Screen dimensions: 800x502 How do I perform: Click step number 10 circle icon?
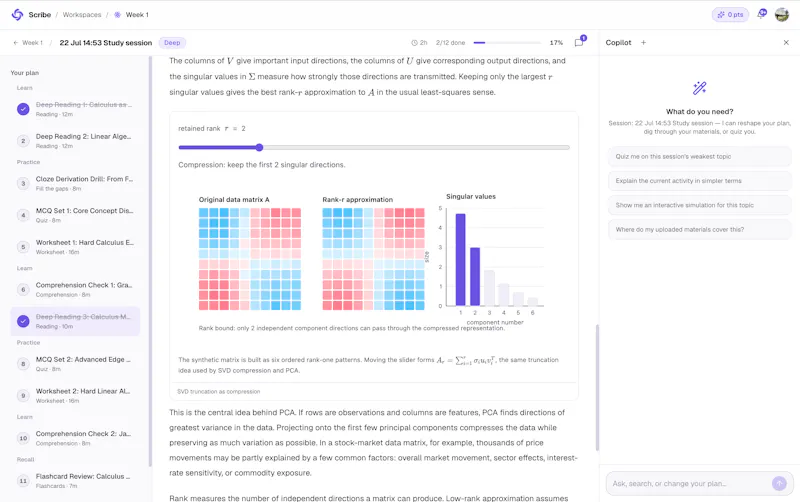point(23,438)
